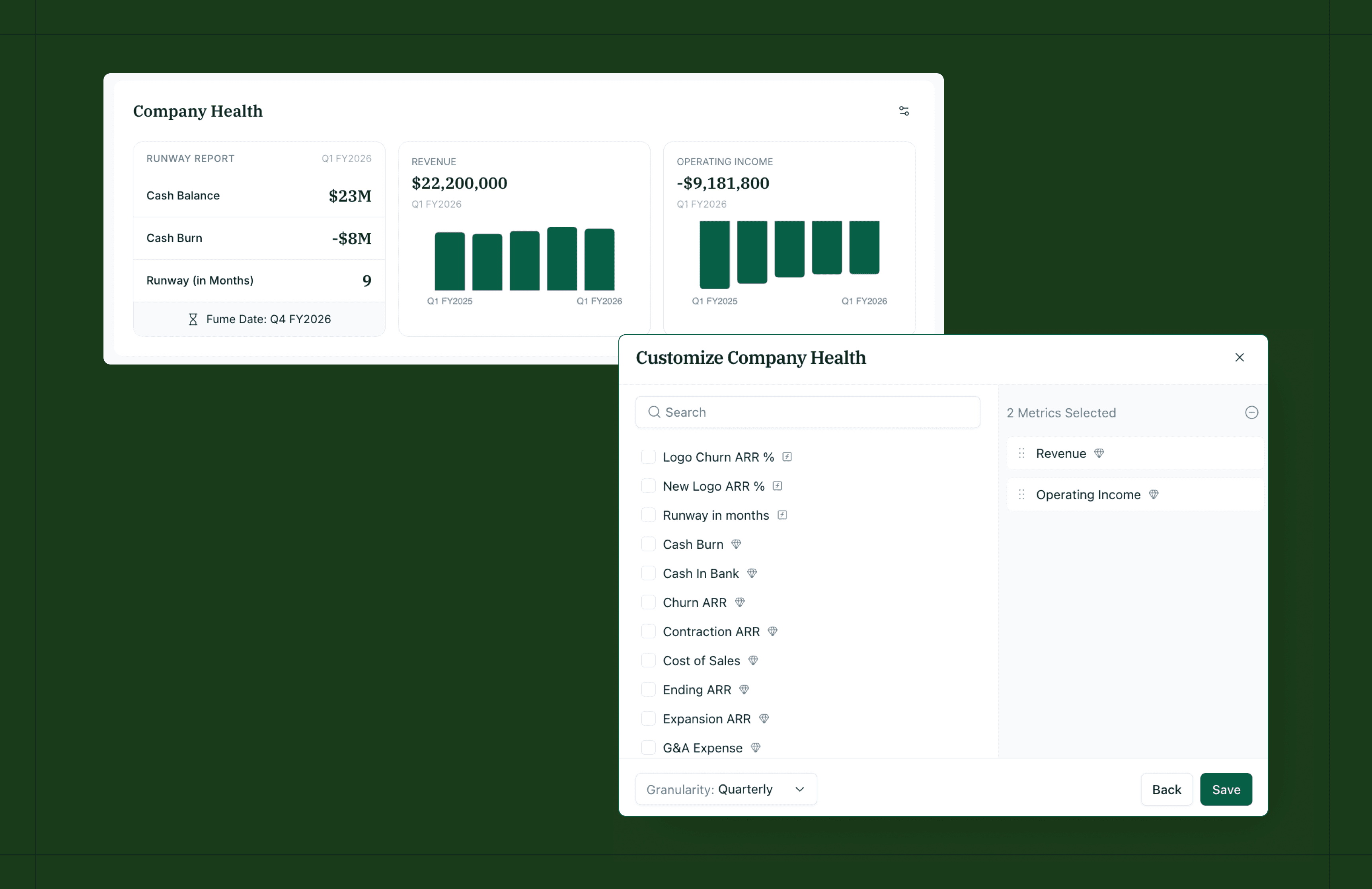Click diamond icon beside Cash In Bank

click(751, 574)
